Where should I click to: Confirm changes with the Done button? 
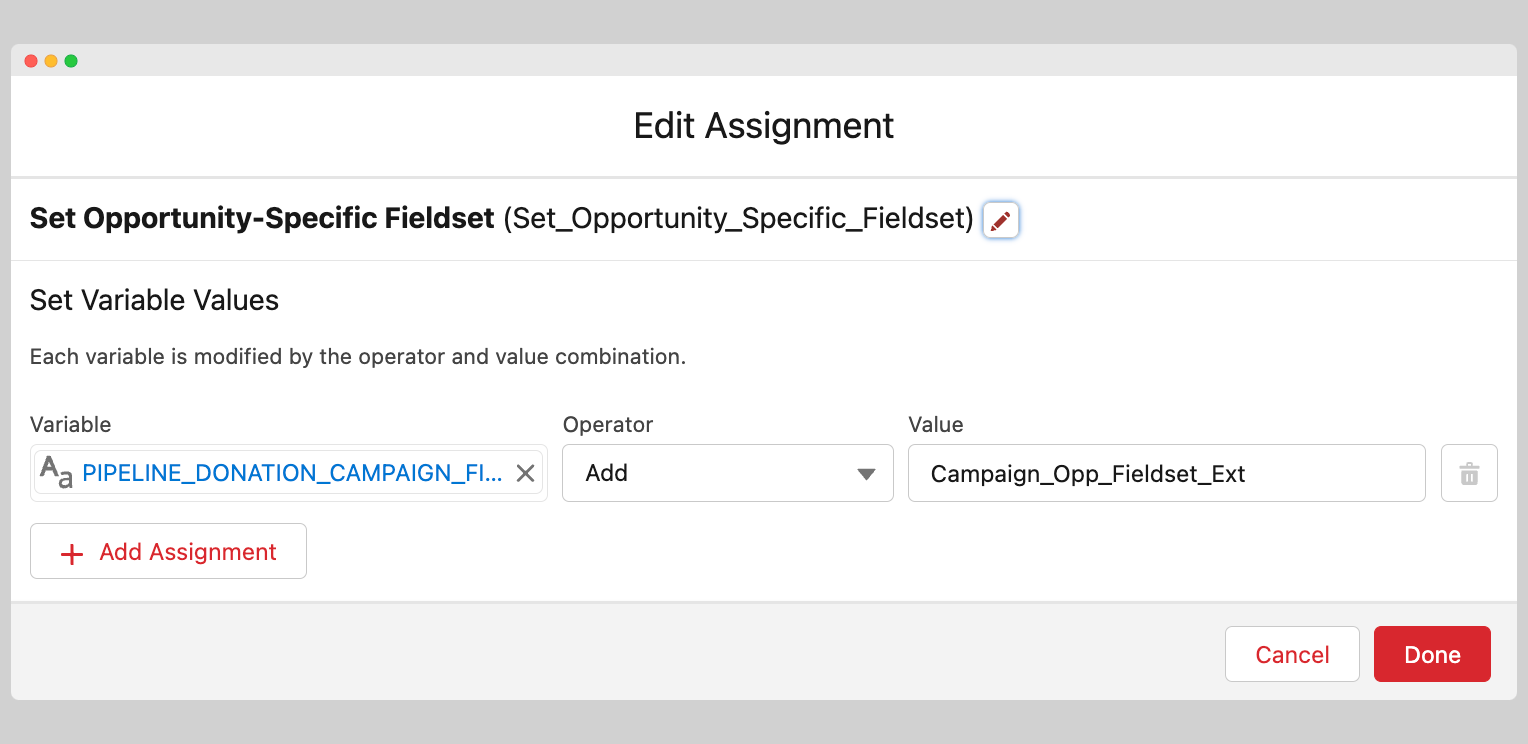[x=1431, y=654]
